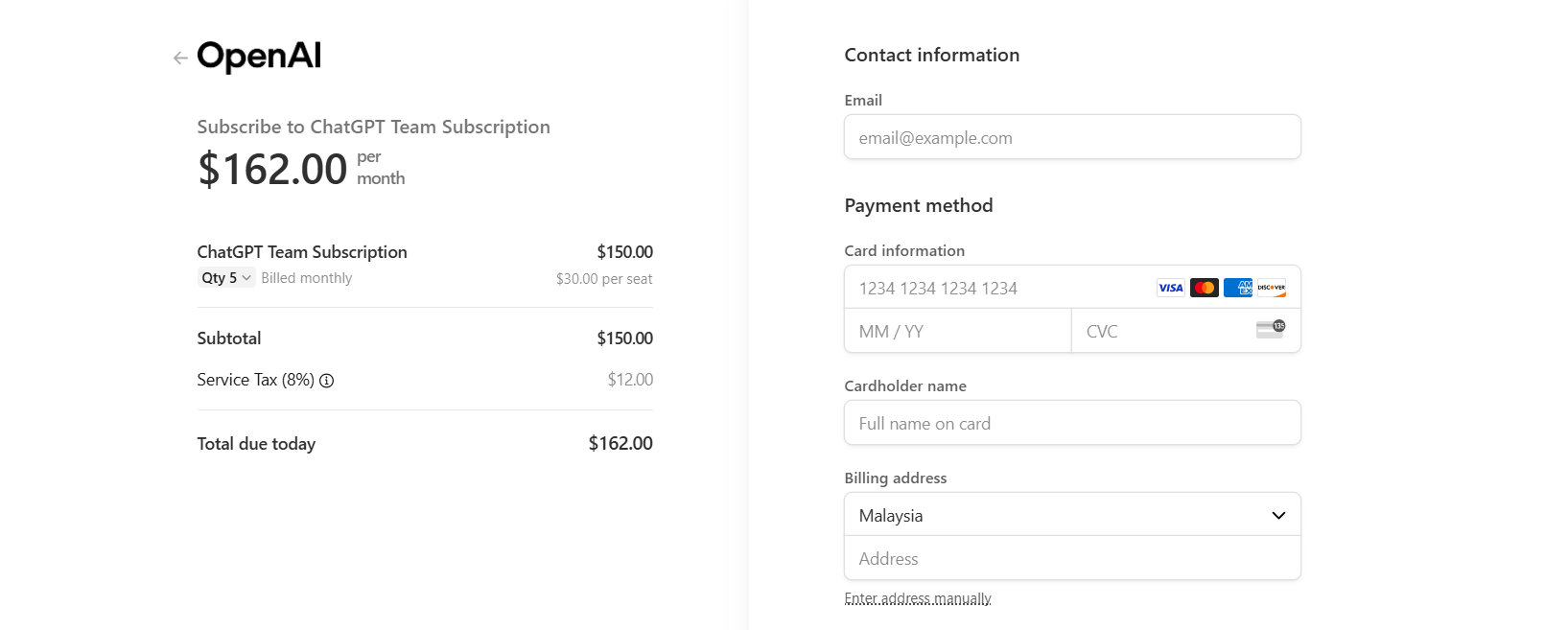1568x630 pixels.
Task: Click the CVC card hint icon
Action: click(x=1271, y=330)
